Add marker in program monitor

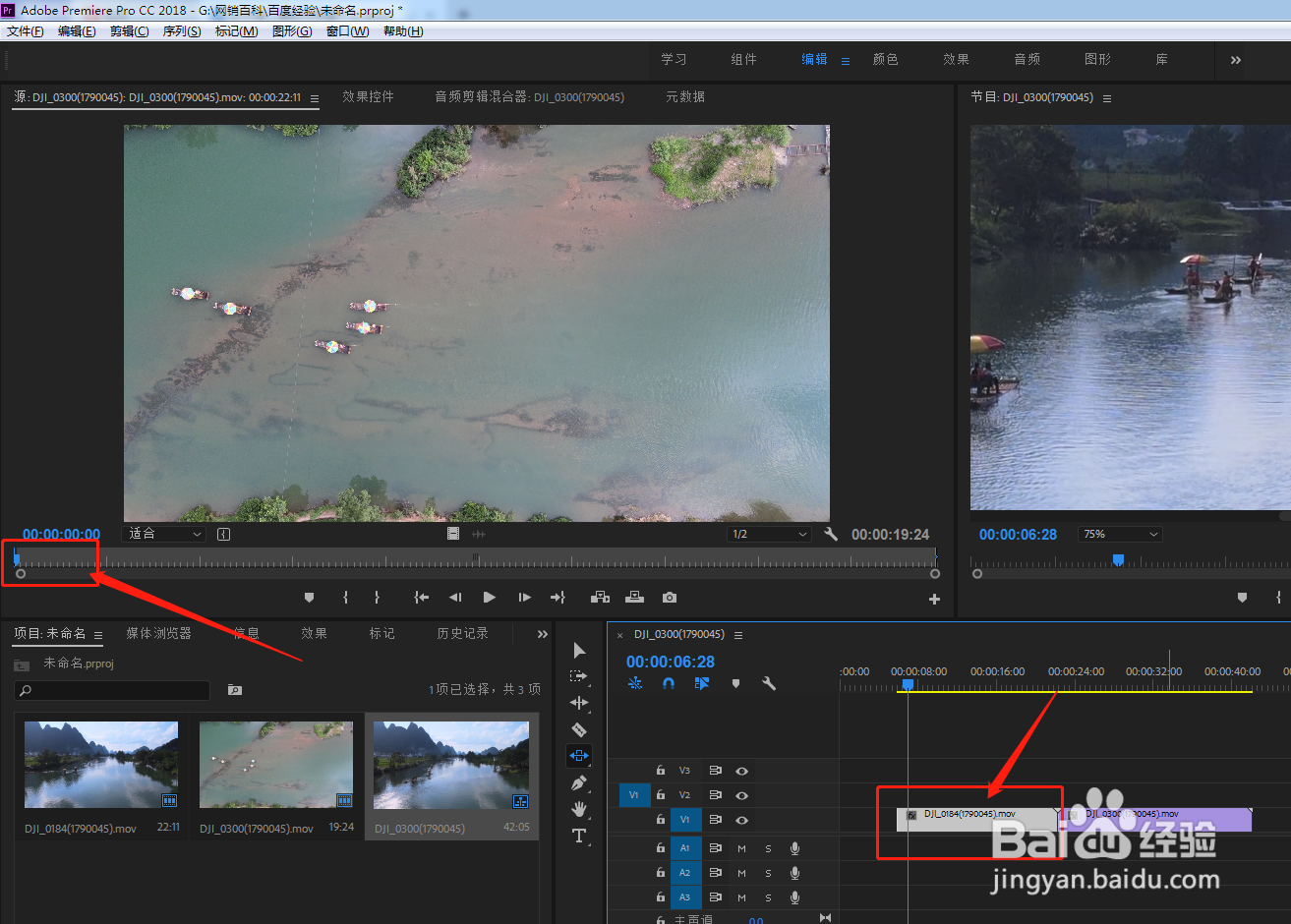1242,598
